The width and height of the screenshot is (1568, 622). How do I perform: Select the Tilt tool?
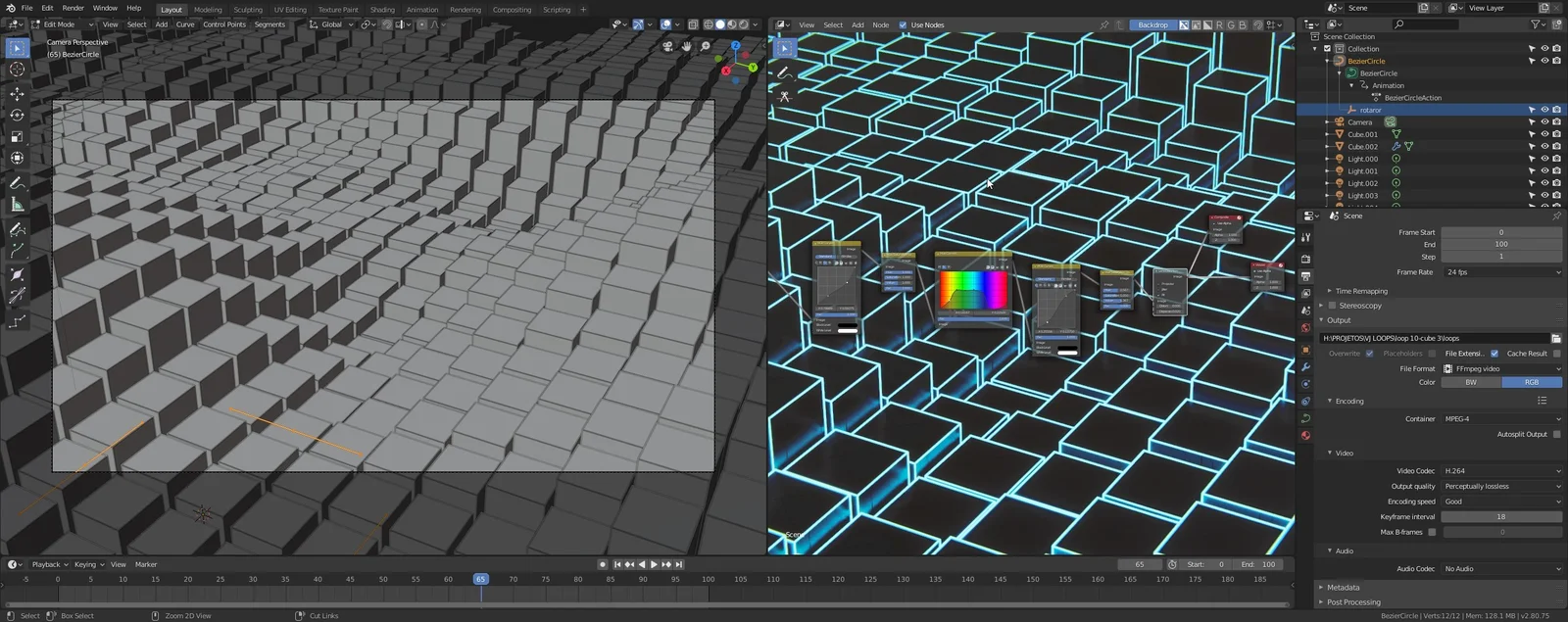[x=17, y=297]
